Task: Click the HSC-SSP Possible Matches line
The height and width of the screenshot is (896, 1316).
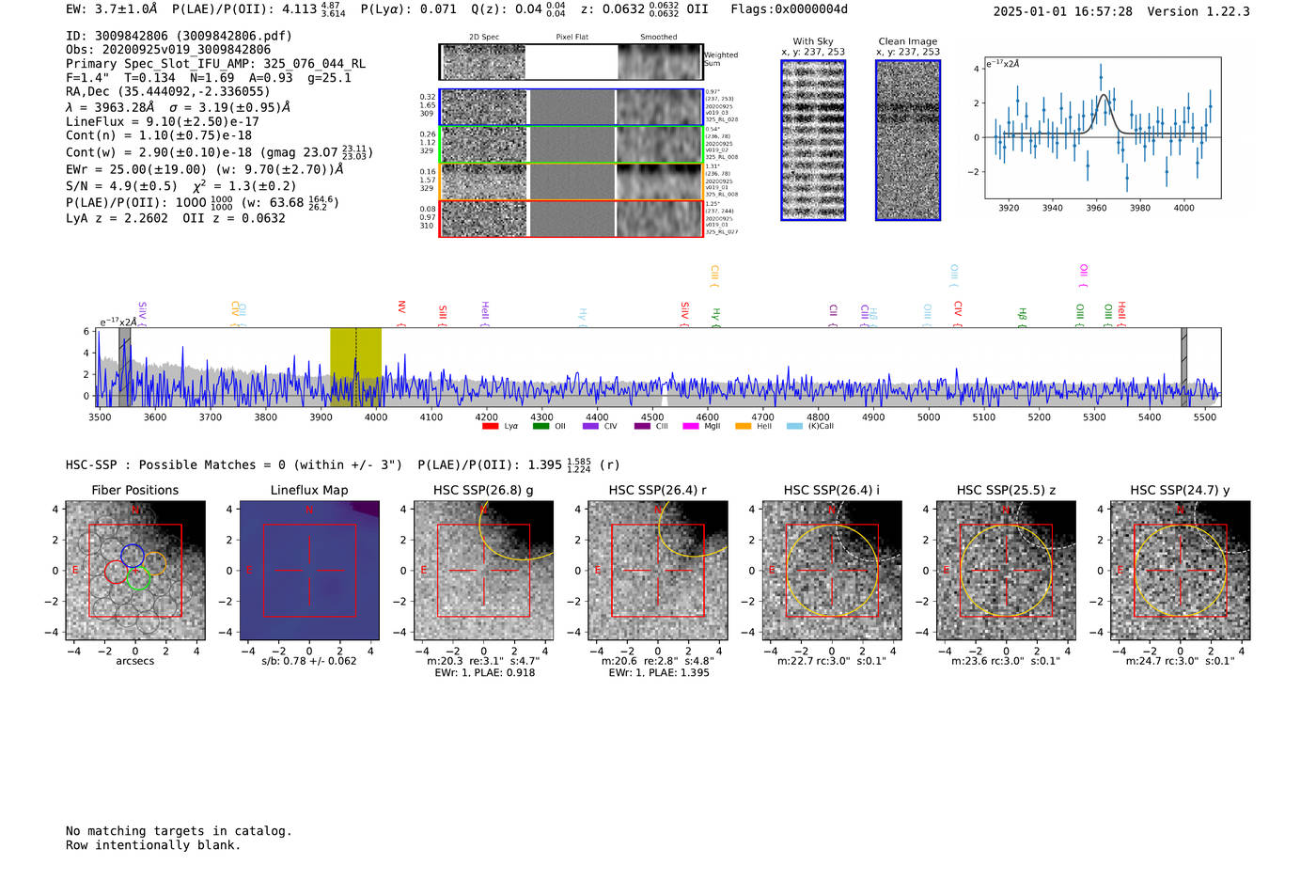Action: (342, 464)
